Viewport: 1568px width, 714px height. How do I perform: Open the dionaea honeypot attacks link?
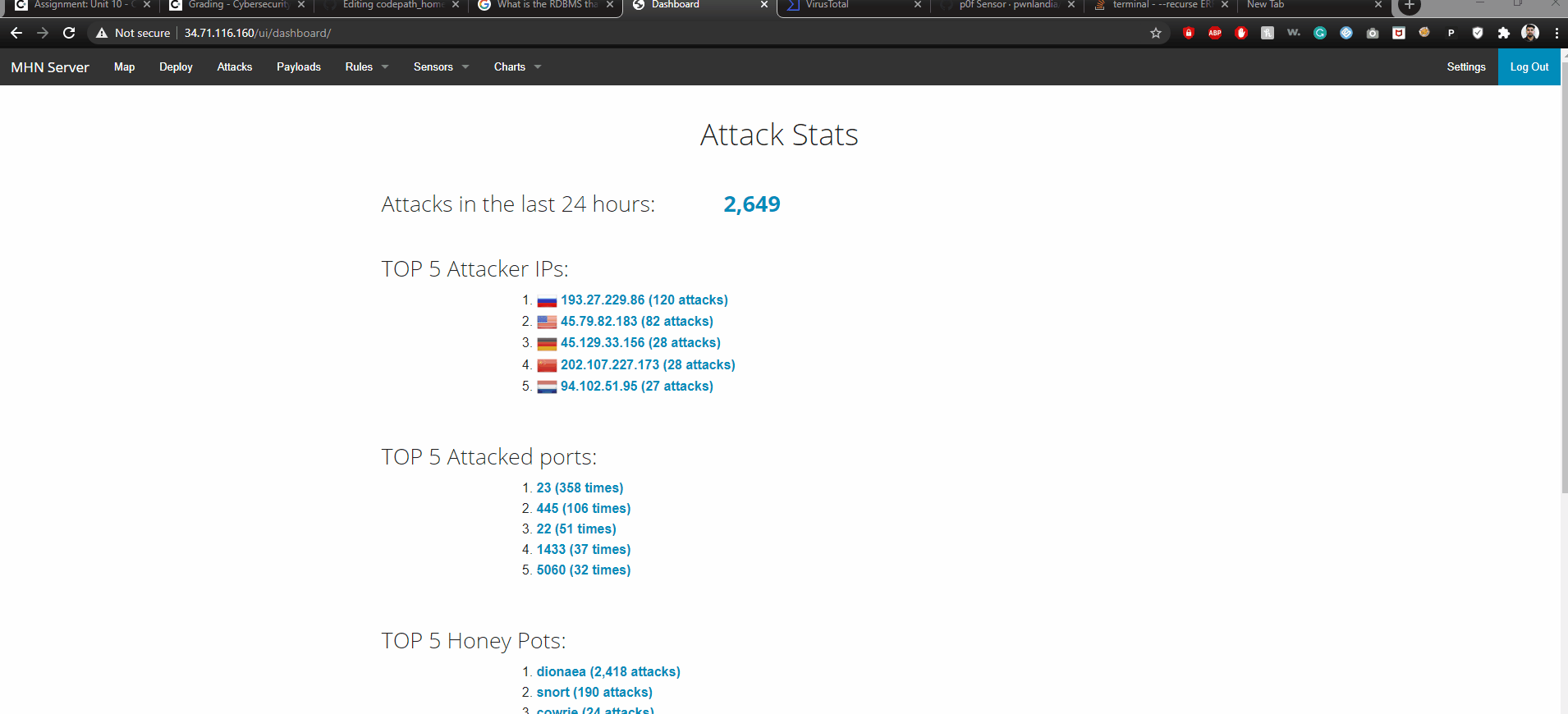607,671
